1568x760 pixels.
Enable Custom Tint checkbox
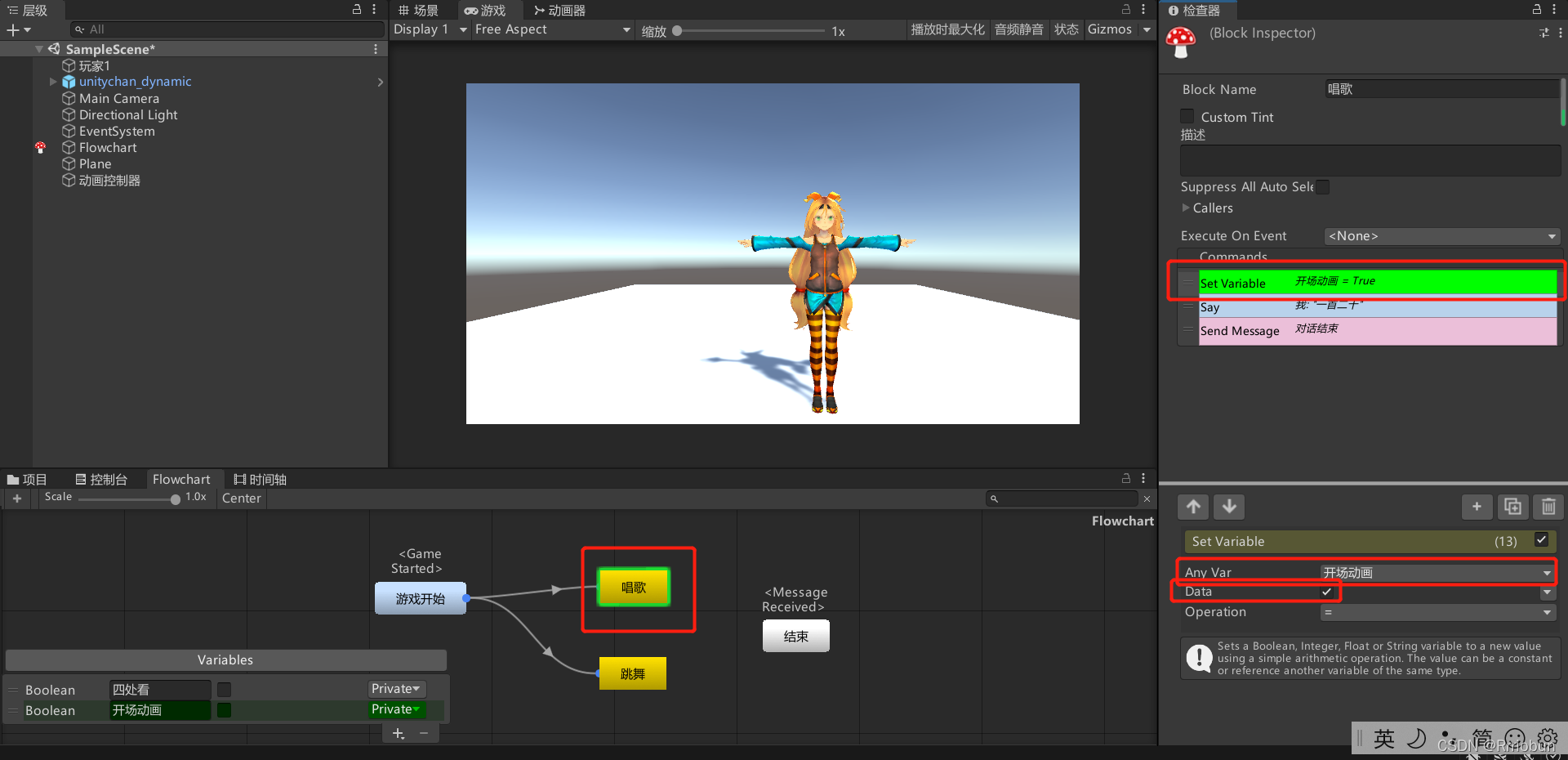point(1187,117)
